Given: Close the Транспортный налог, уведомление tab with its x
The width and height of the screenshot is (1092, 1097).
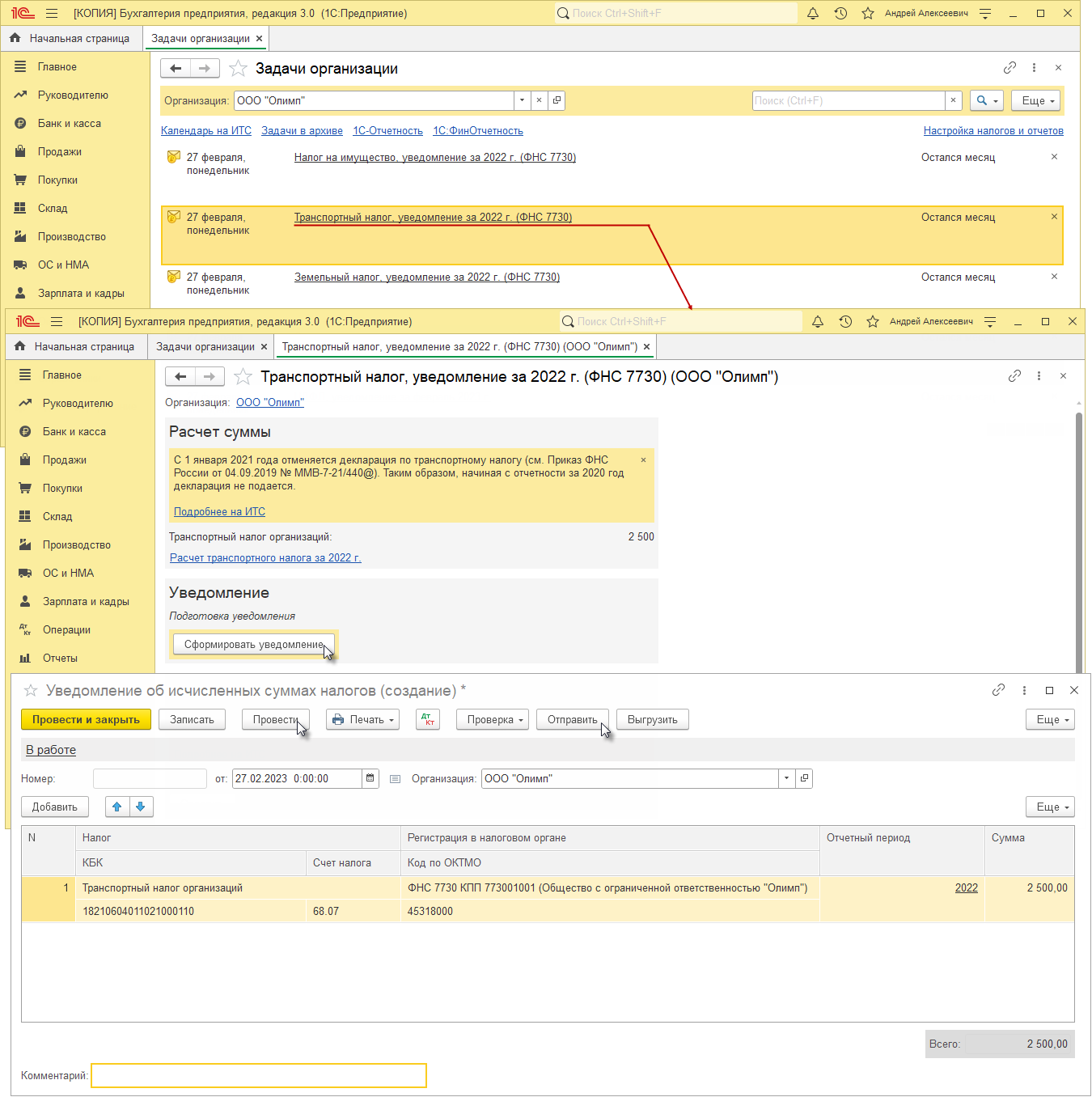Looking at the screenshot, I should pyautogui.click(x=646, y=346).
